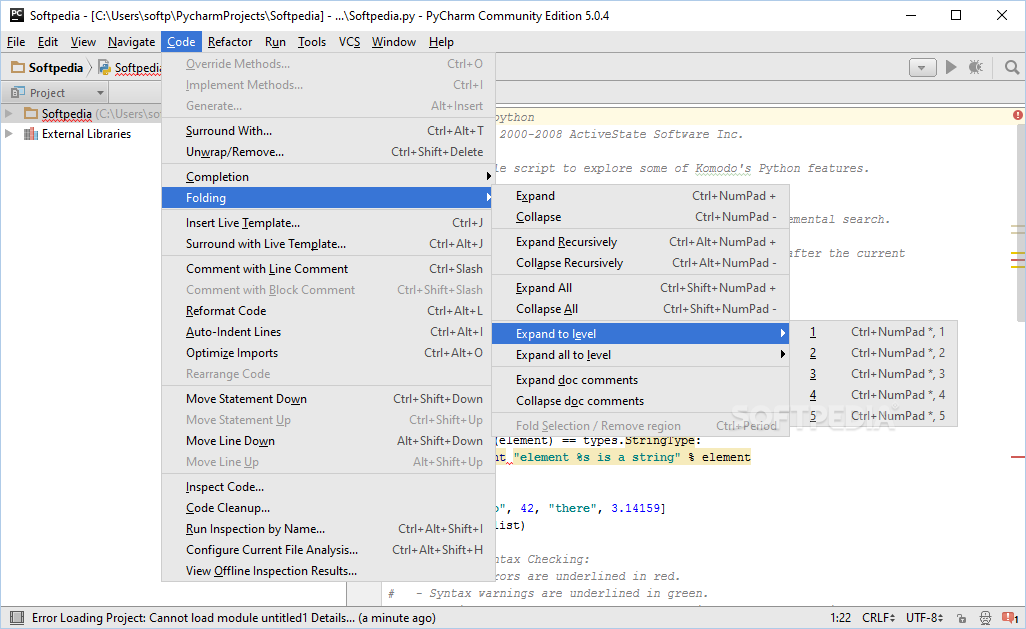Choose Expand to level 3

coord(874,374)
